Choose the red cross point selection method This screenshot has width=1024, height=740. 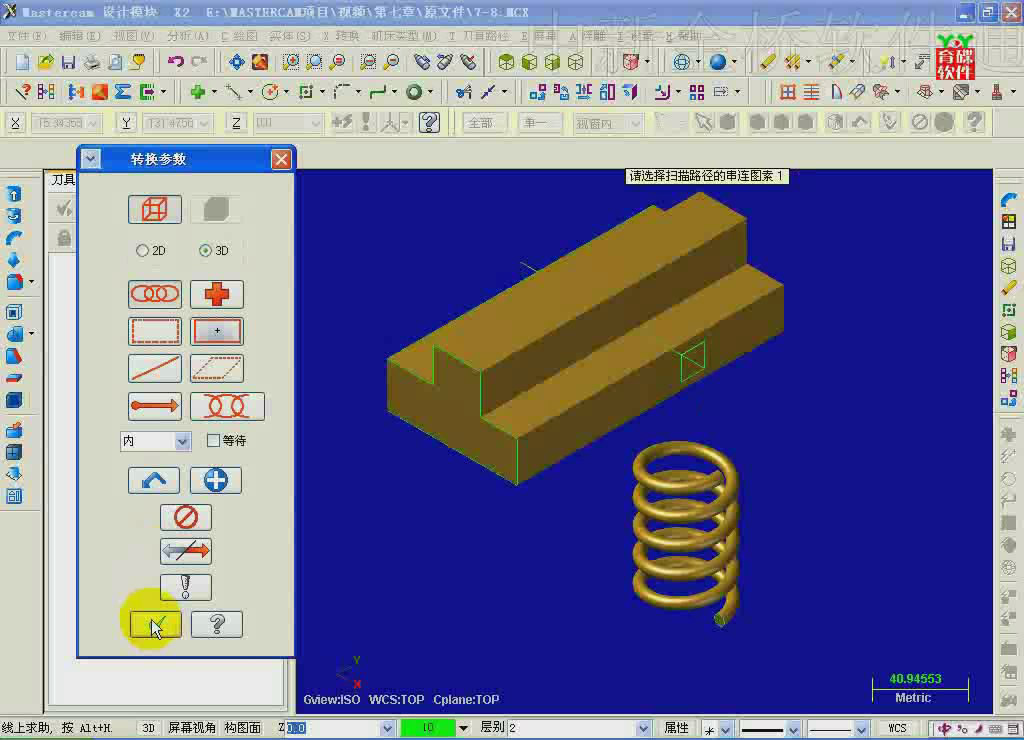pyautogui.click(x=217, y=295)
